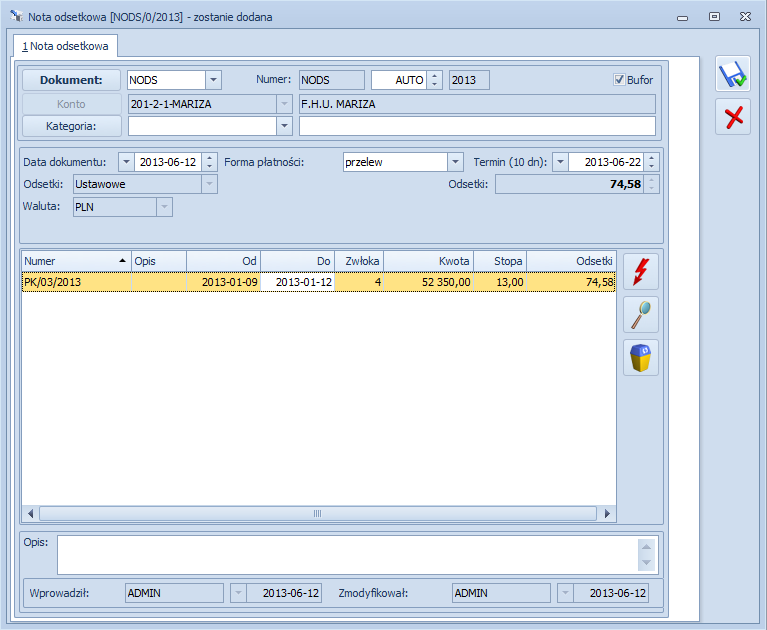Image resolution: width=767 pixels, height=630 pixels.
Task: Click the Data dokumentu 2013-06-12 field
Action: click(x=168, y=162)
